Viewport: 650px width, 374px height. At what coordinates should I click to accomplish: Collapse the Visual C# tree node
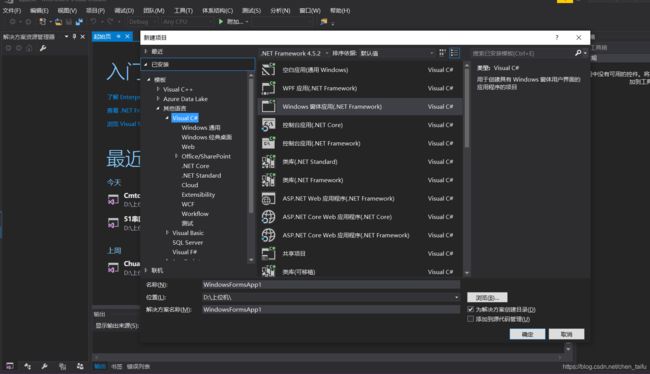[x=167, y=118]
